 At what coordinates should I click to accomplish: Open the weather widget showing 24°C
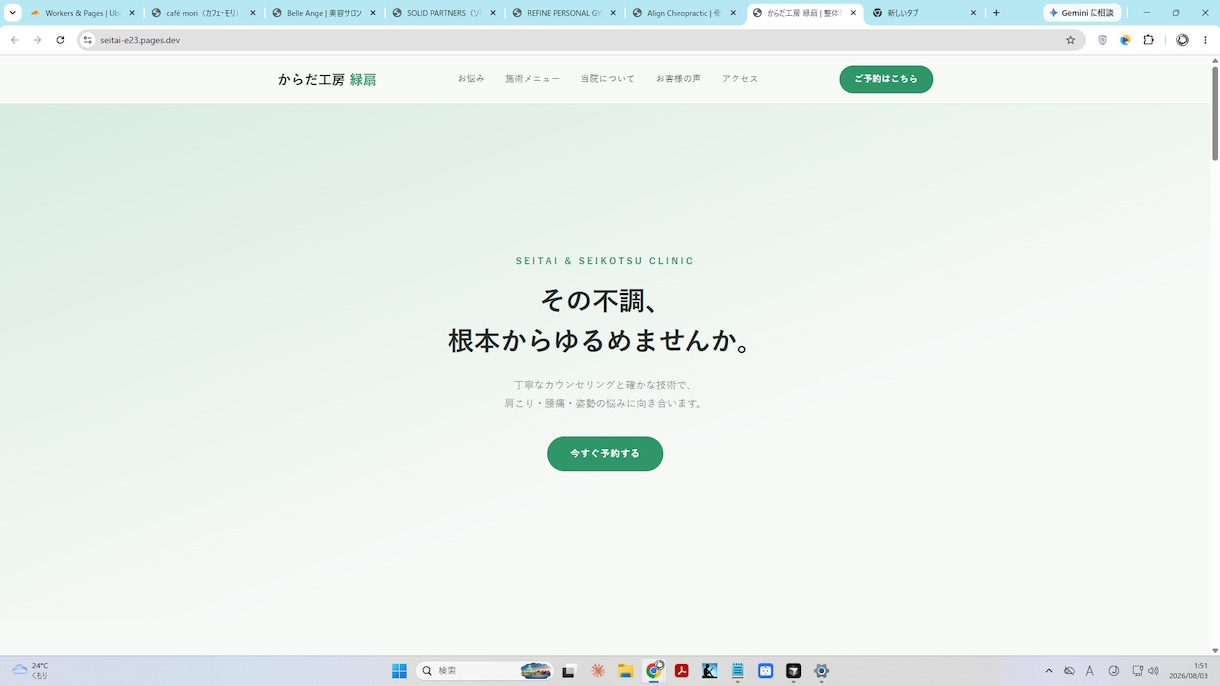point(30,670)
